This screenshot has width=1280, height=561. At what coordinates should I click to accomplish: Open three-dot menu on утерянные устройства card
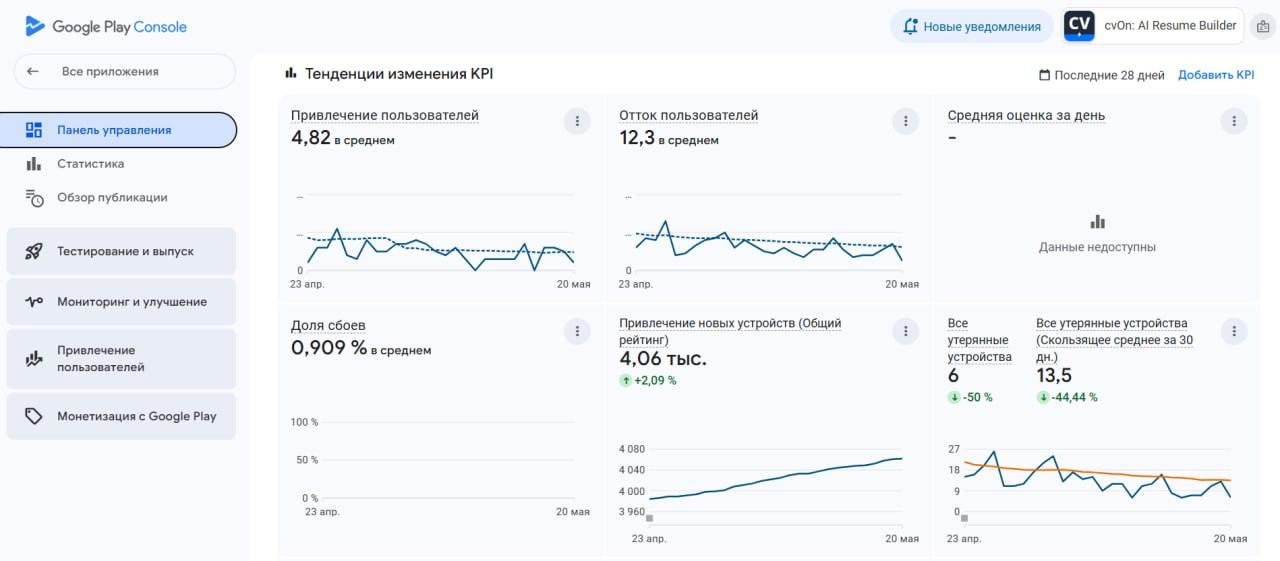[1234, 331]
